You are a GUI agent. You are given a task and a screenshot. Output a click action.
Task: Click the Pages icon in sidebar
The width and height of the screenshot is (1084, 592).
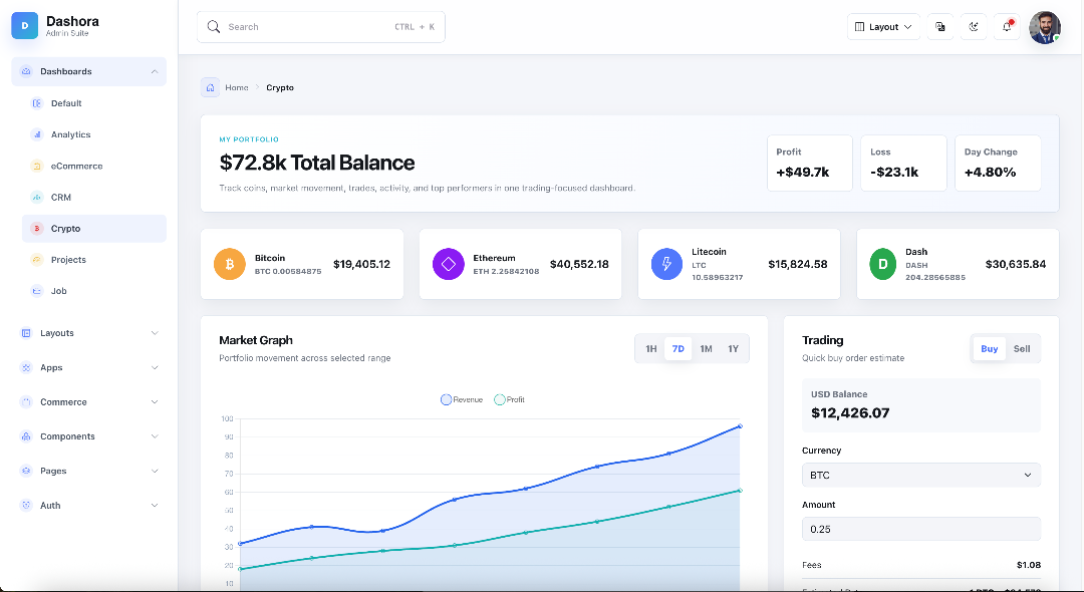coord(26,471)
